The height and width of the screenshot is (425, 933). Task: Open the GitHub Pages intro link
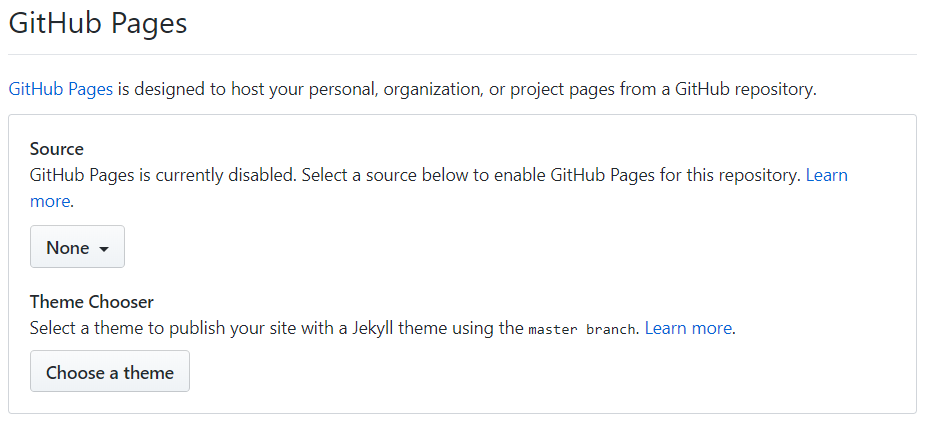coord(61,89)
